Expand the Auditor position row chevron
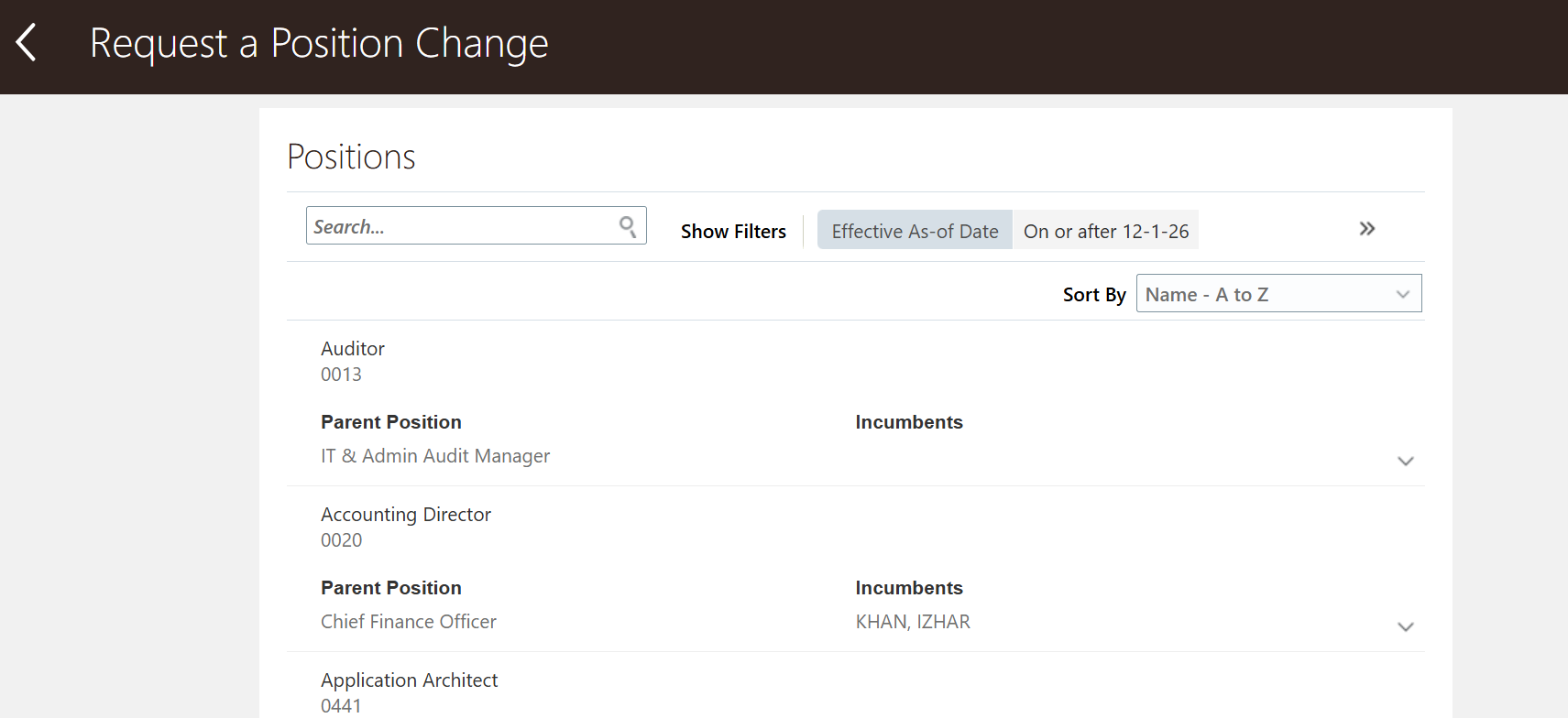Image resolution: width=1568 pixels, height=718 pixels. (x=1406, y=461)
